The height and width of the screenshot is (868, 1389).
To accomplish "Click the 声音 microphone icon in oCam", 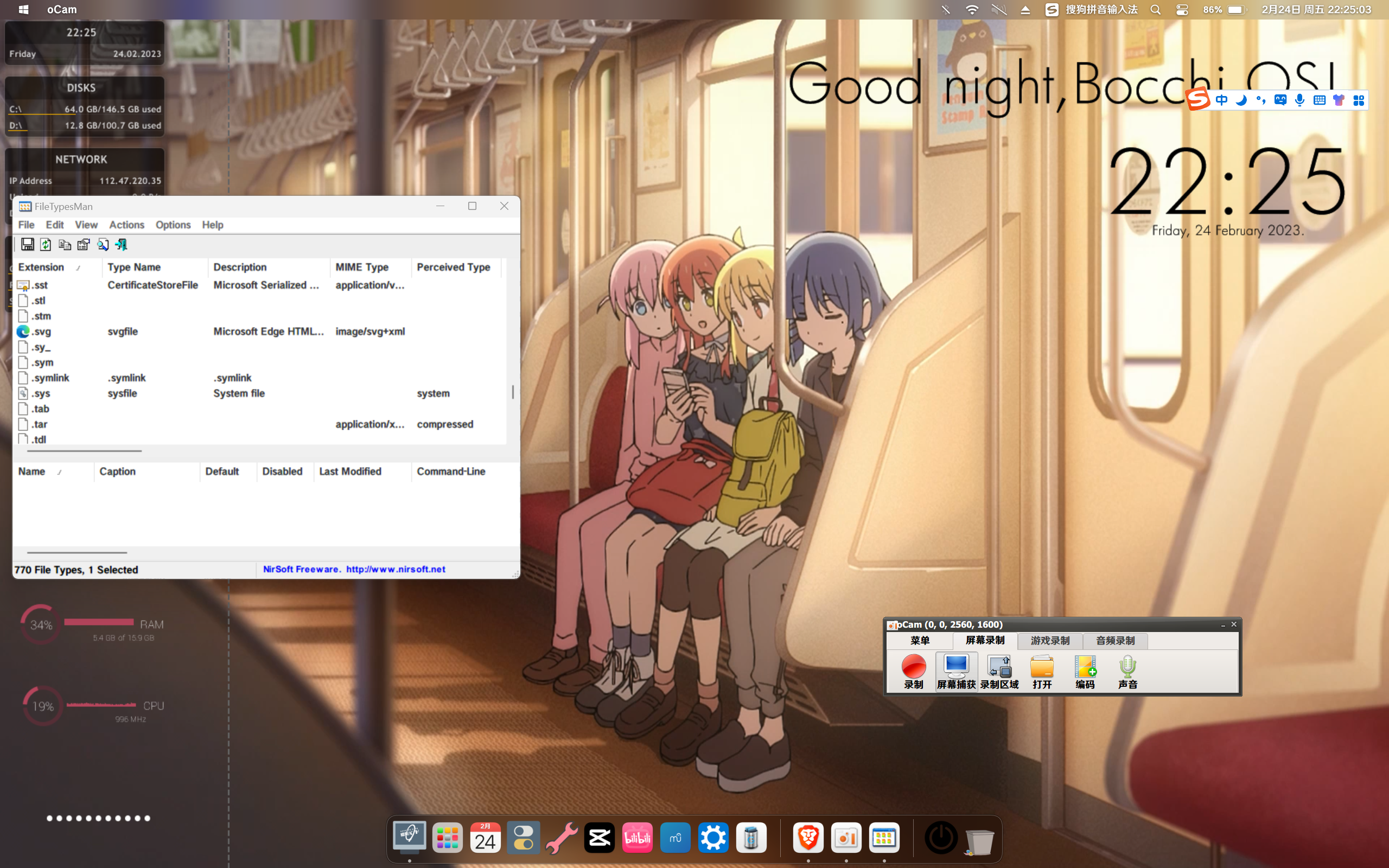I will click(1128, 672).
